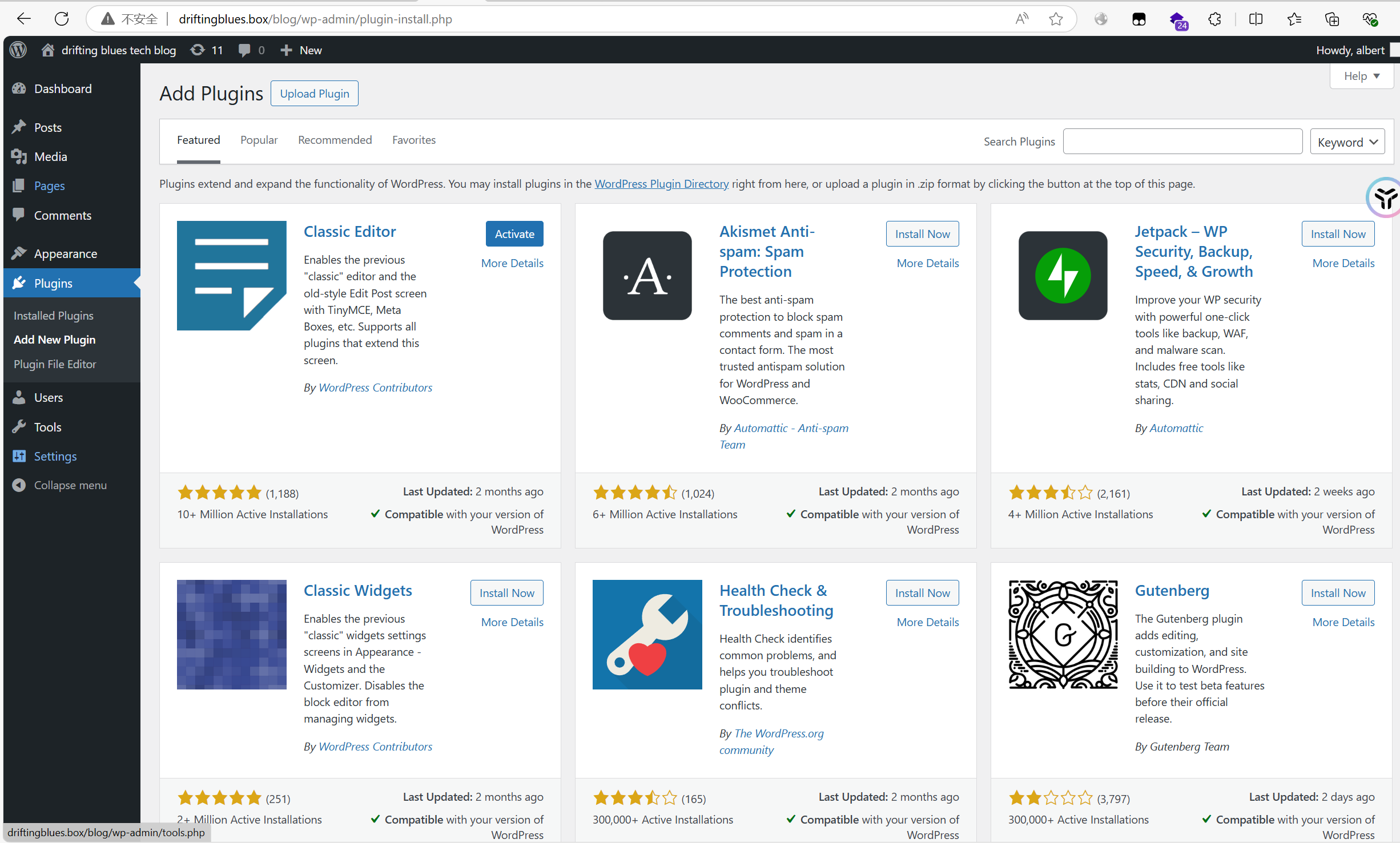Open the Plugins sidebar menu

pos(72,283)
